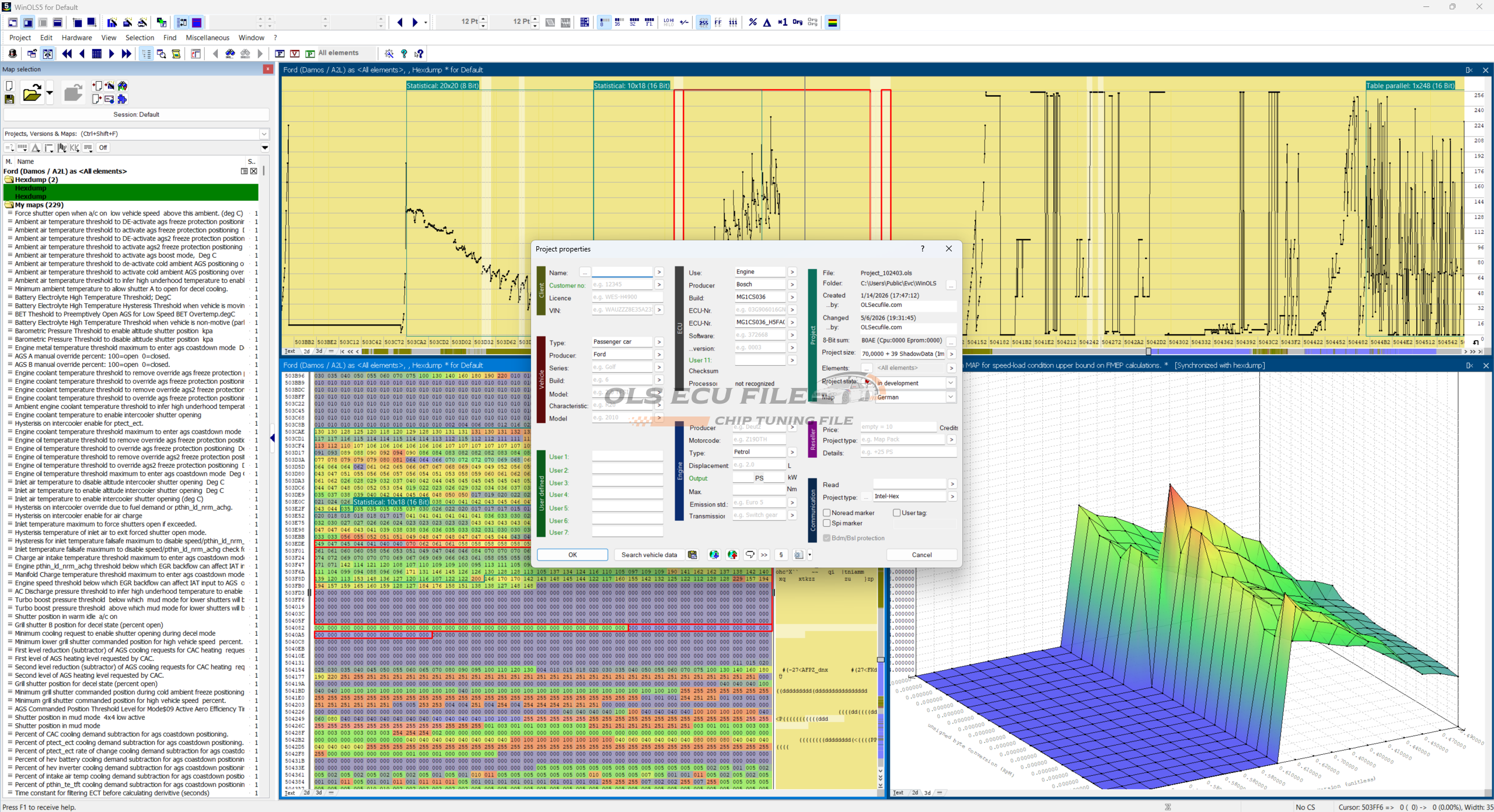Viewport: 1494px width, 812px height.
Task: Click the Search vehicle data button
Action: pos(649,555)
